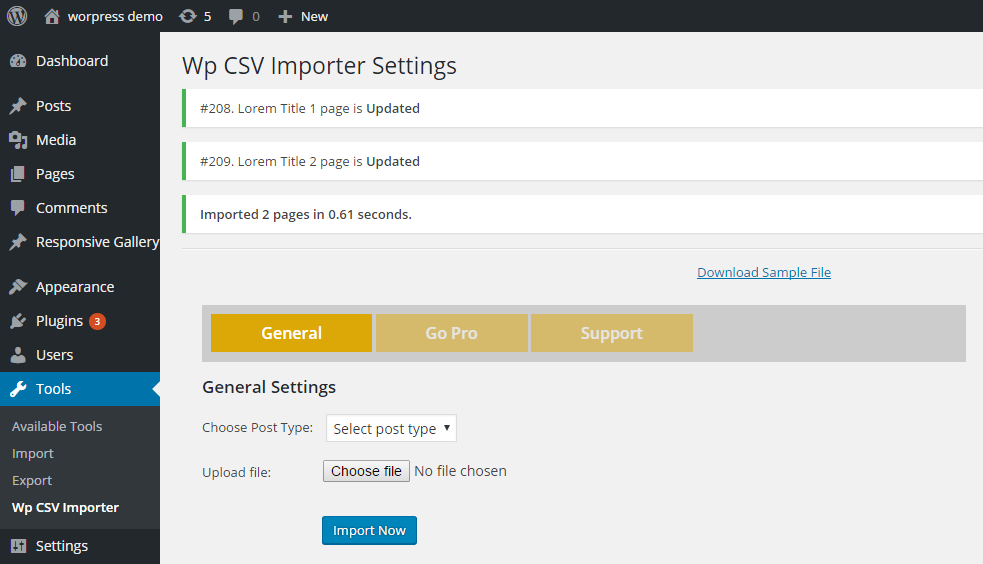This screenshot has width=983, height=564.
Task: Open the Import submenu item
Action: tap(33, 454)
